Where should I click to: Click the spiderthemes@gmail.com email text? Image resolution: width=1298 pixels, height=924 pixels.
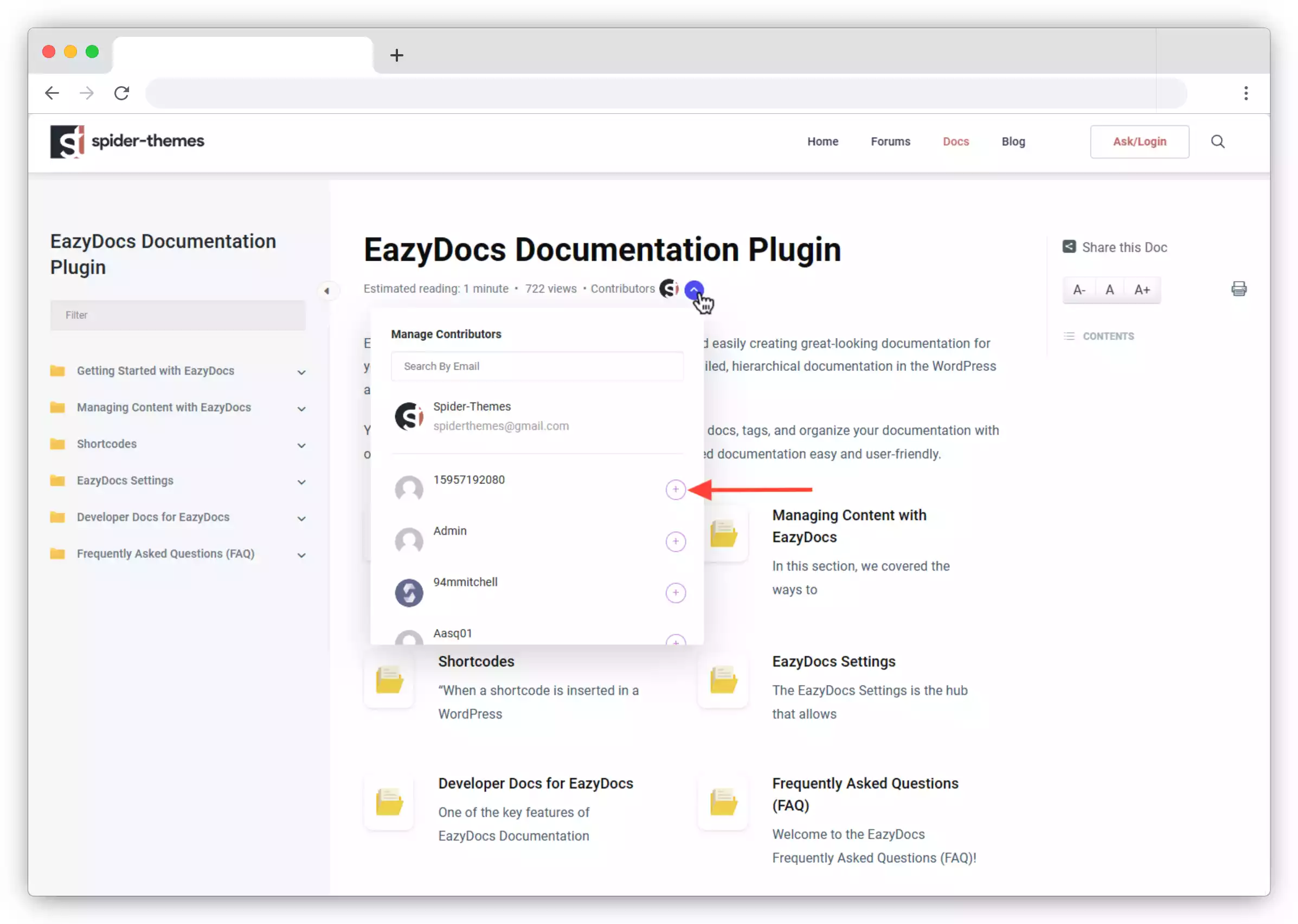coord(500,425)
